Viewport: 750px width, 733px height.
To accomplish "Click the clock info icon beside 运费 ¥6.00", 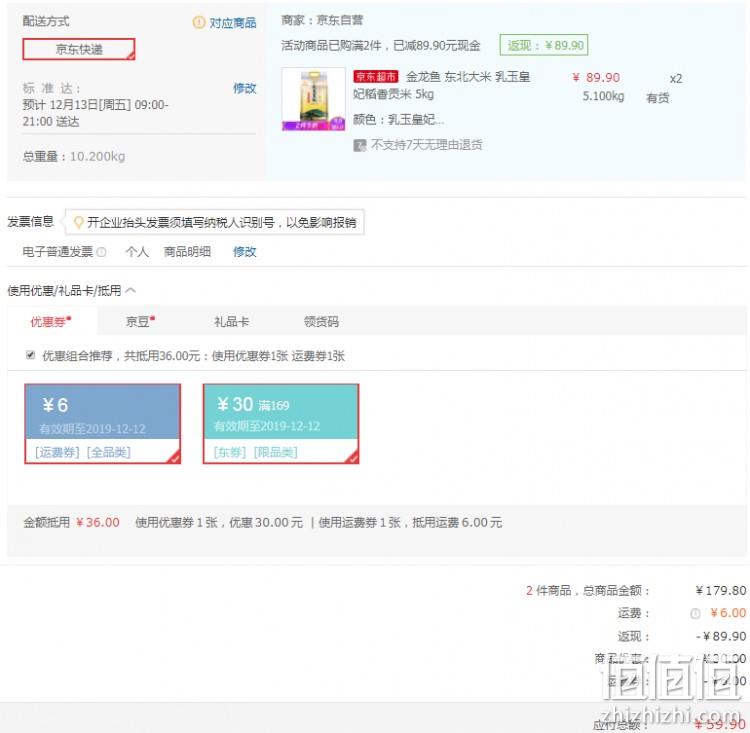I will (x=695, y=613).
